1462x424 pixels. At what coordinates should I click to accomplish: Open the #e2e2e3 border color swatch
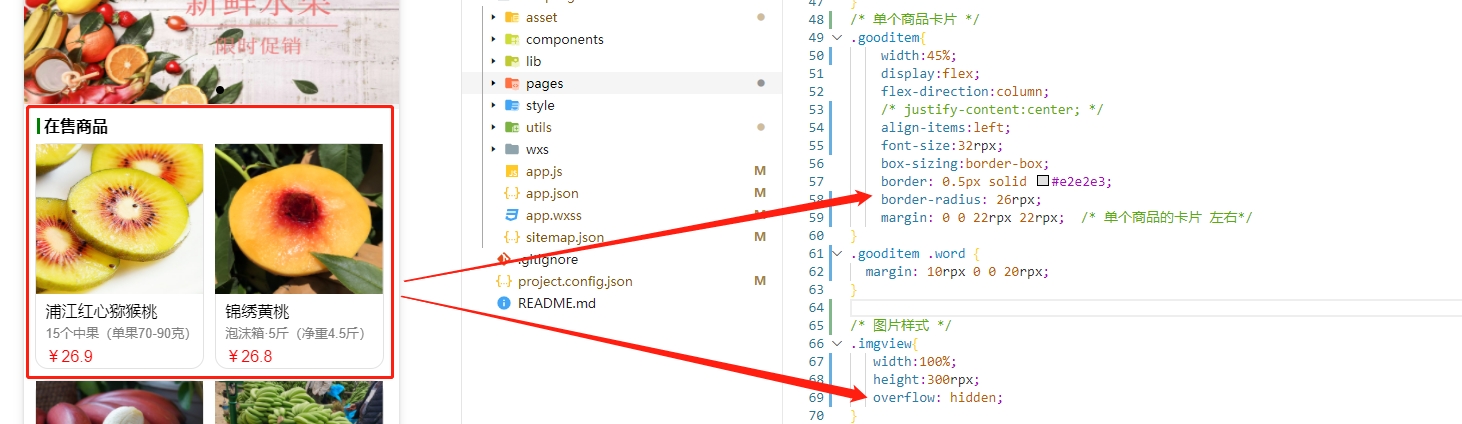coord(1043,182)
